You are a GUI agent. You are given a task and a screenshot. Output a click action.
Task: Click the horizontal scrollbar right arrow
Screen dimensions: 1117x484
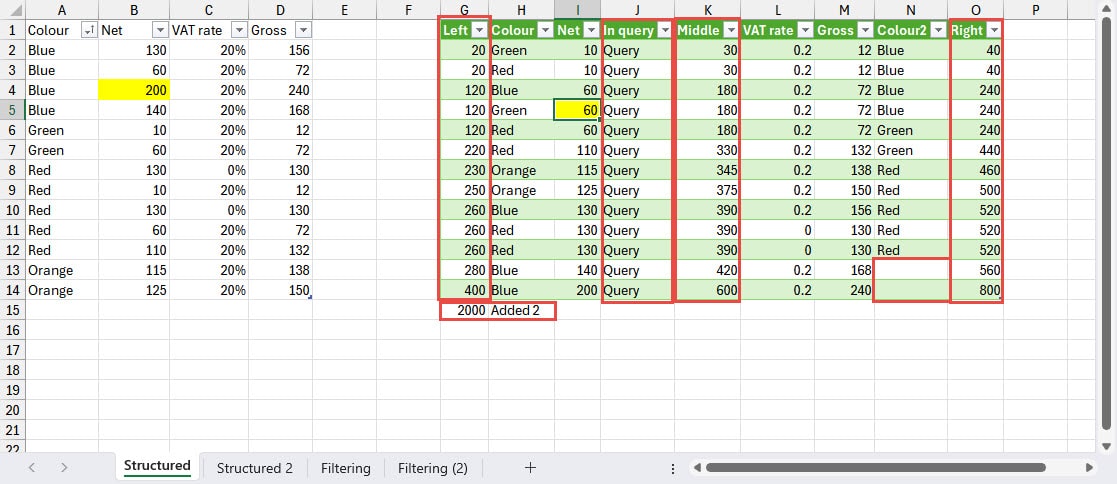pos(1089,468)
